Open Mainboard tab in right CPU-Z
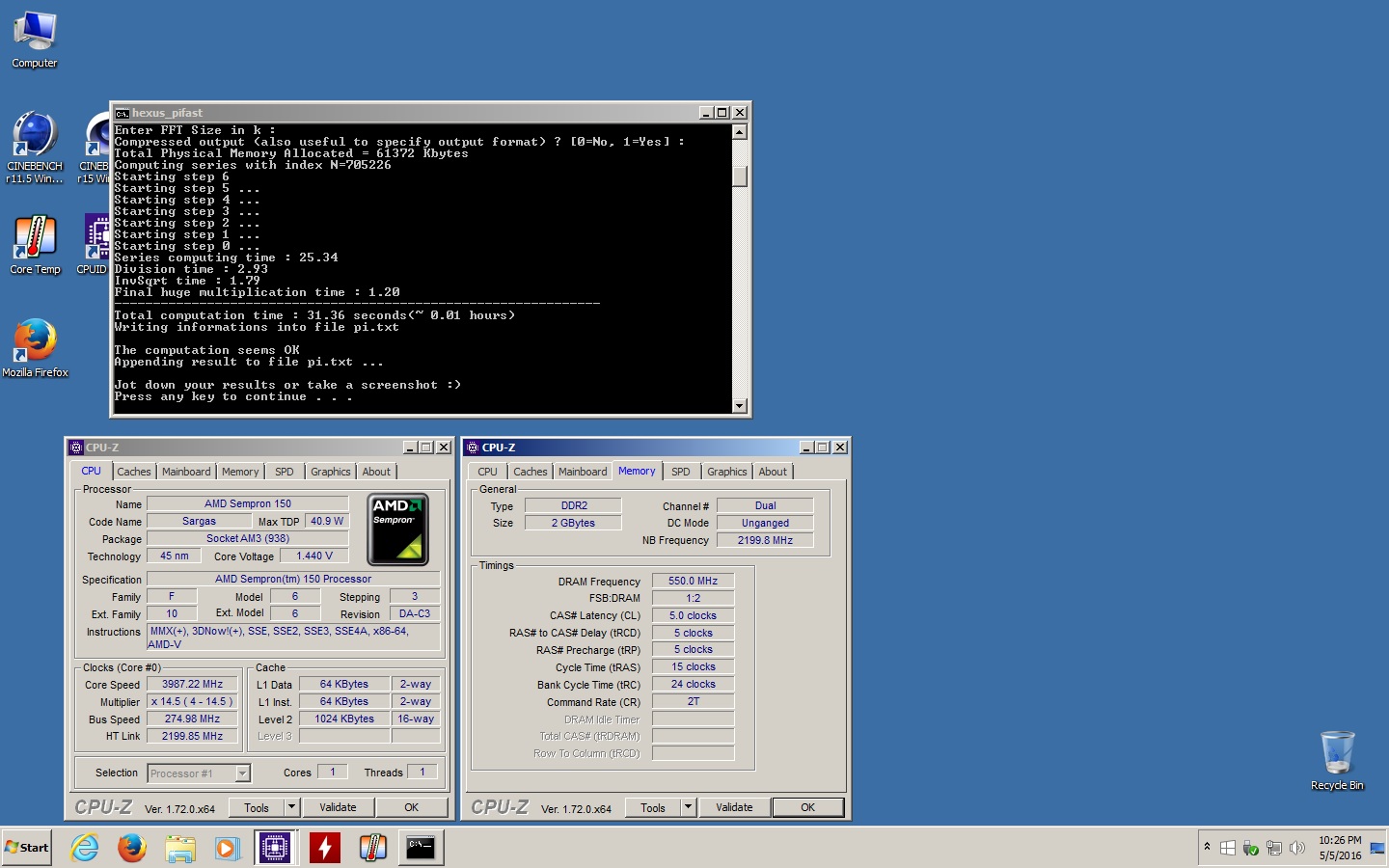 point(583,472)
